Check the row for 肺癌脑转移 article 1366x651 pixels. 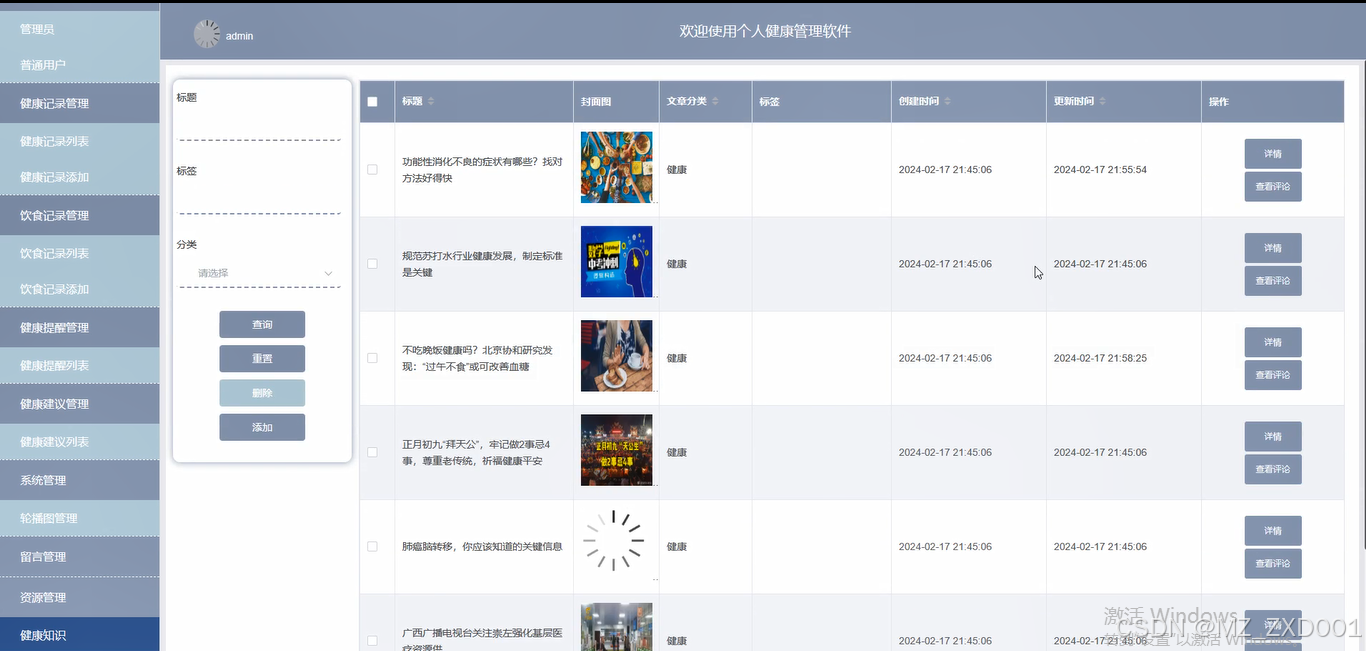(x=373, y=547)
